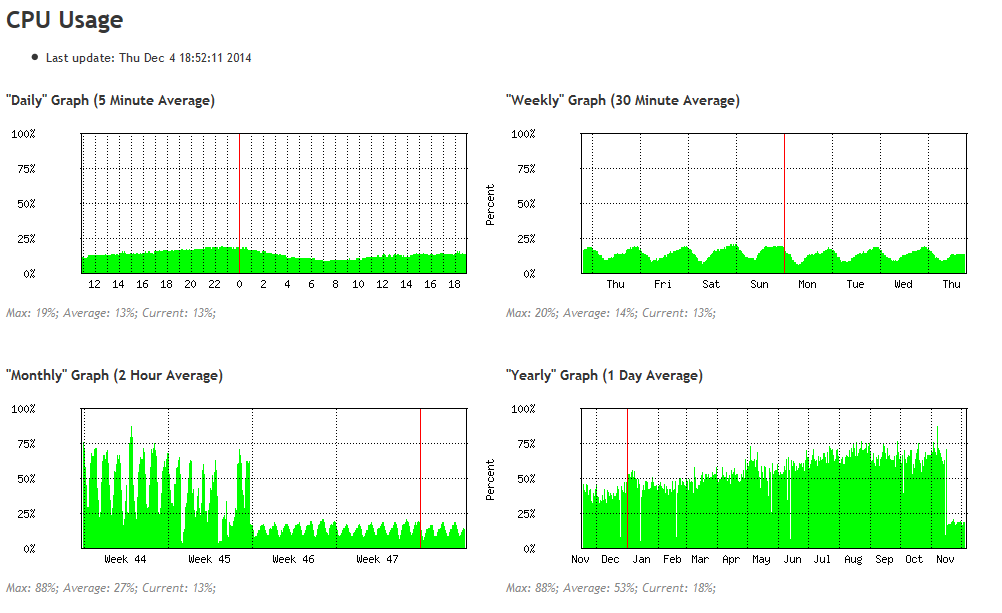Click the Sun label on Weekly graph
Screen dimensions: 1002x613
pyautogui.click(x=759, y=284)
